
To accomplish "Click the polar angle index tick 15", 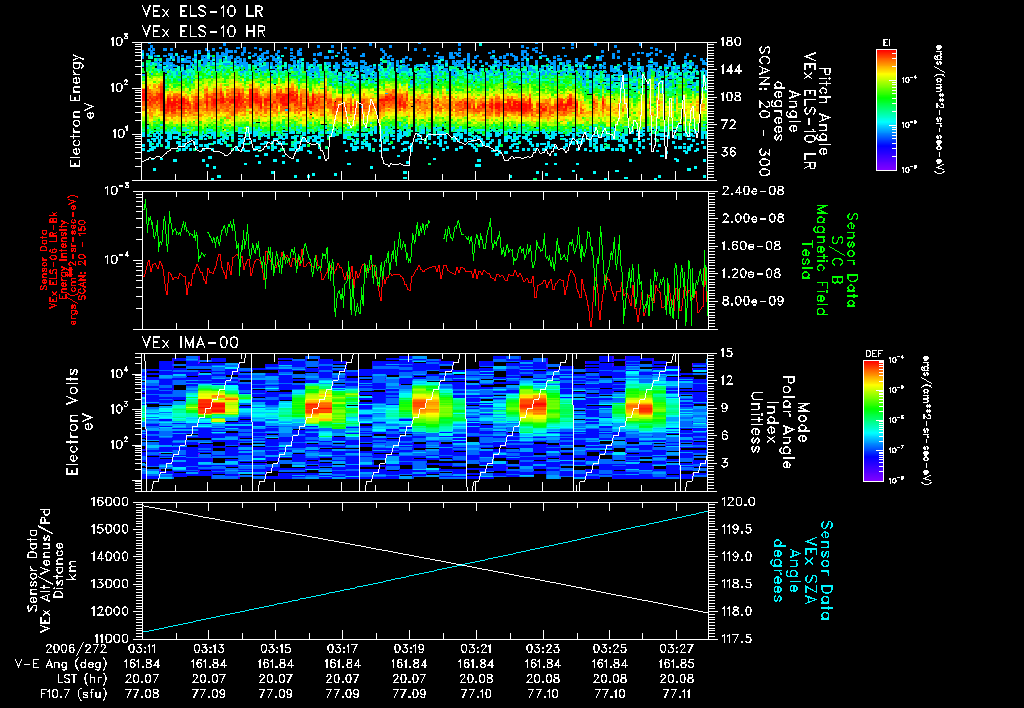I will (x=726, y=353).
